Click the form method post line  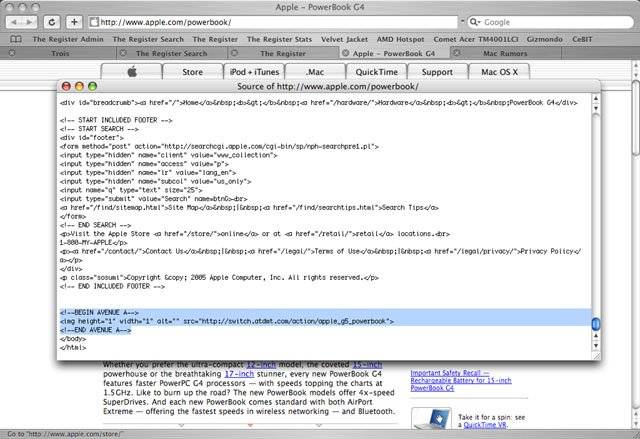pos(219,146)
